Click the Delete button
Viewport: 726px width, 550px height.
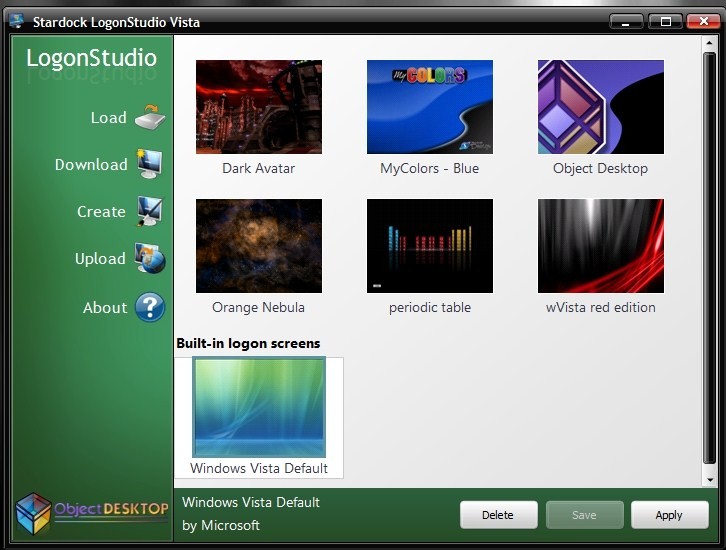pyautogui.click(x=499, y=515)
